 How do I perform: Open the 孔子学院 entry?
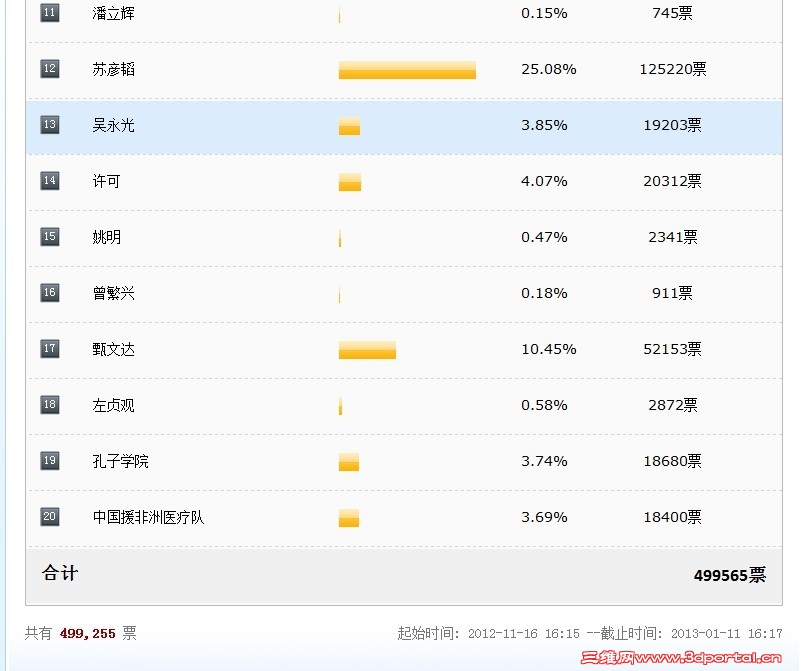(121, 461)
